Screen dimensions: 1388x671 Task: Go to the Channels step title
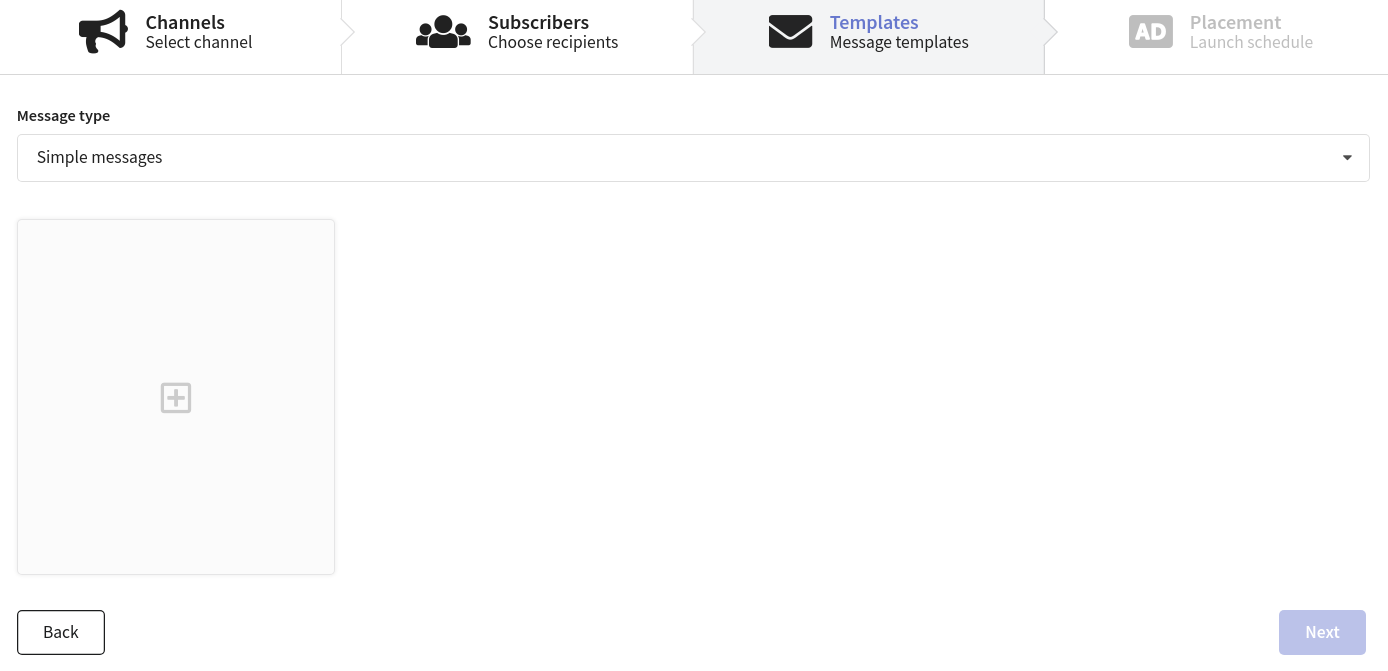tap(185, 22)
